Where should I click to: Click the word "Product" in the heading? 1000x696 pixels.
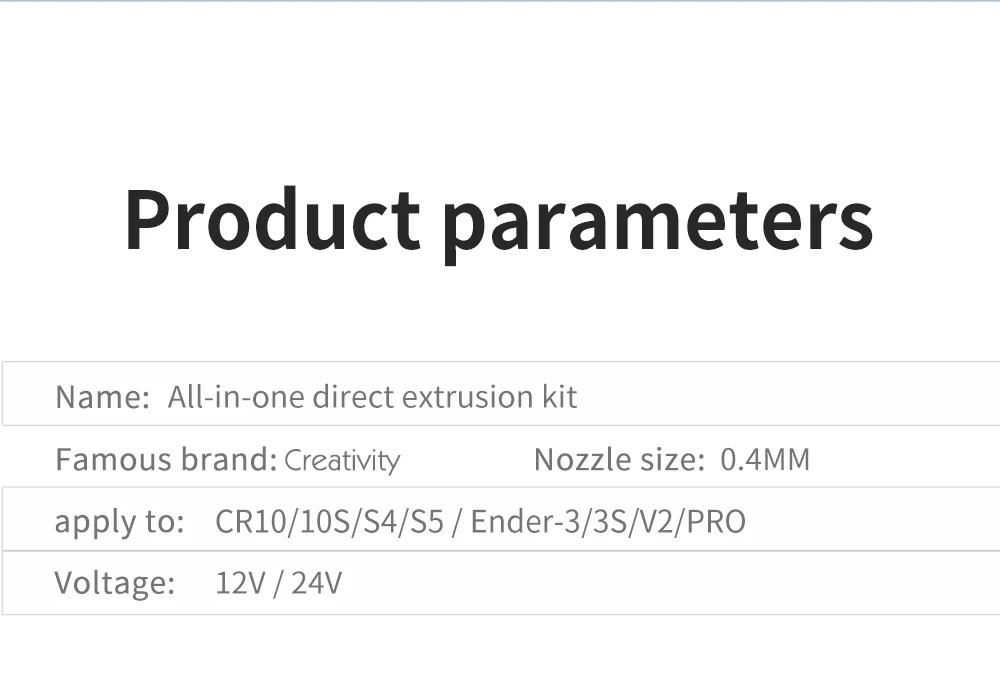pyautogui.click(x=272, y=219)
